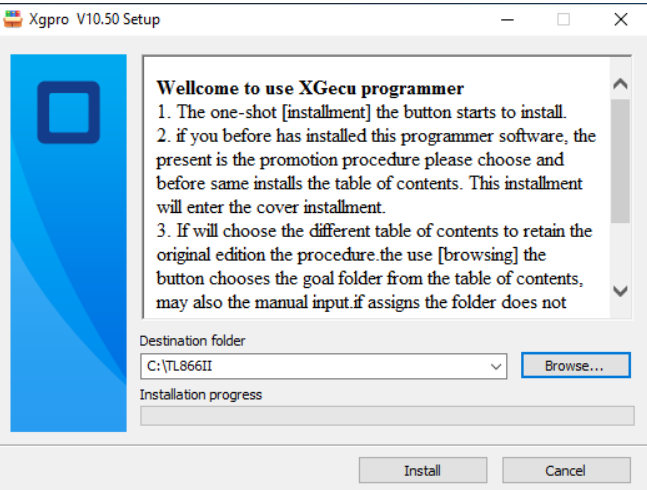Minimize the Xgpro Setup window
647x490 pixels.
click(507, 19)
